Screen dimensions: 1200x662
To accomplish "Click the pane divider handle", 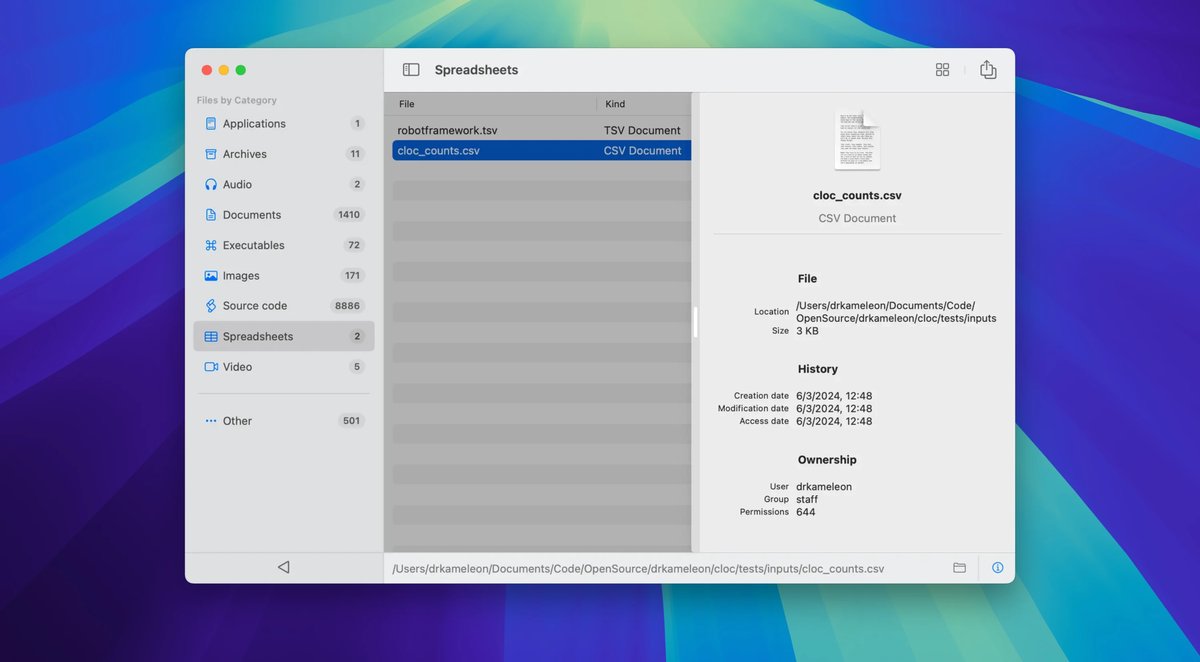I will [695, 322].
